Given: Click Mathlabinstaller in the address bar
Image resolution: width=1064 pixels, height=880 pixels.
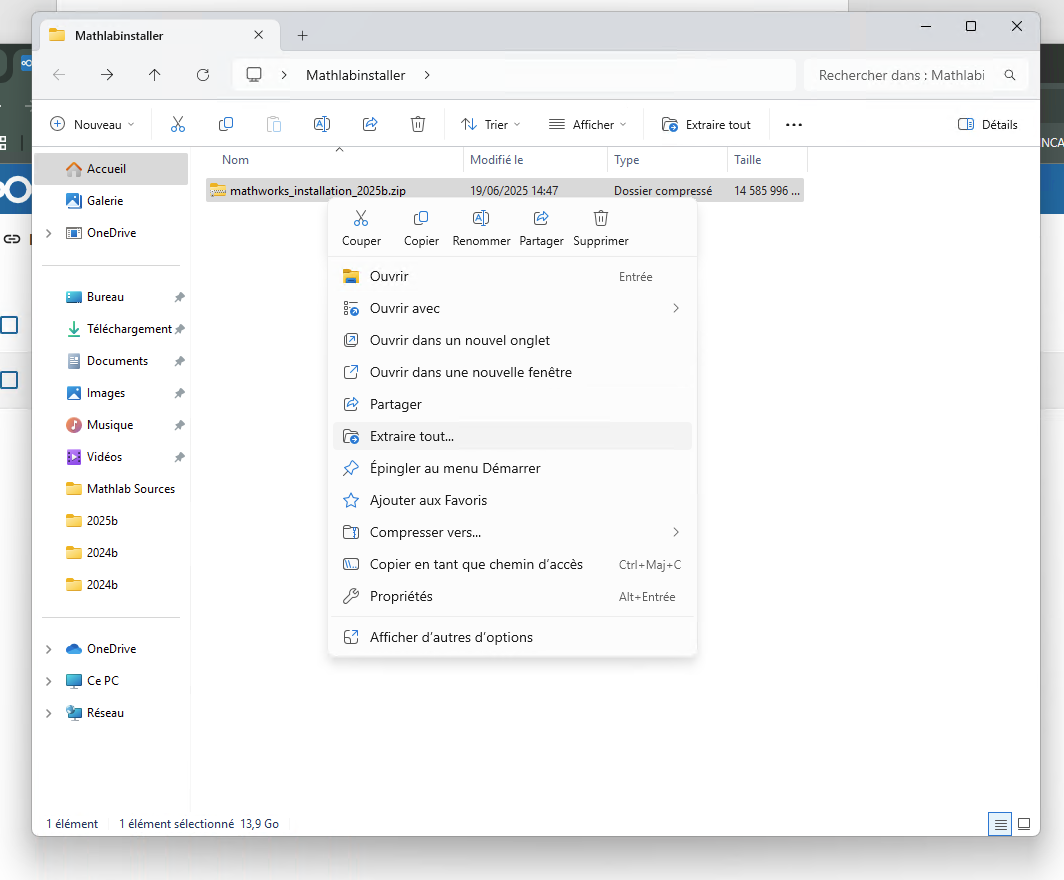Looking at the screenshot, I should [x=356, y=75].
